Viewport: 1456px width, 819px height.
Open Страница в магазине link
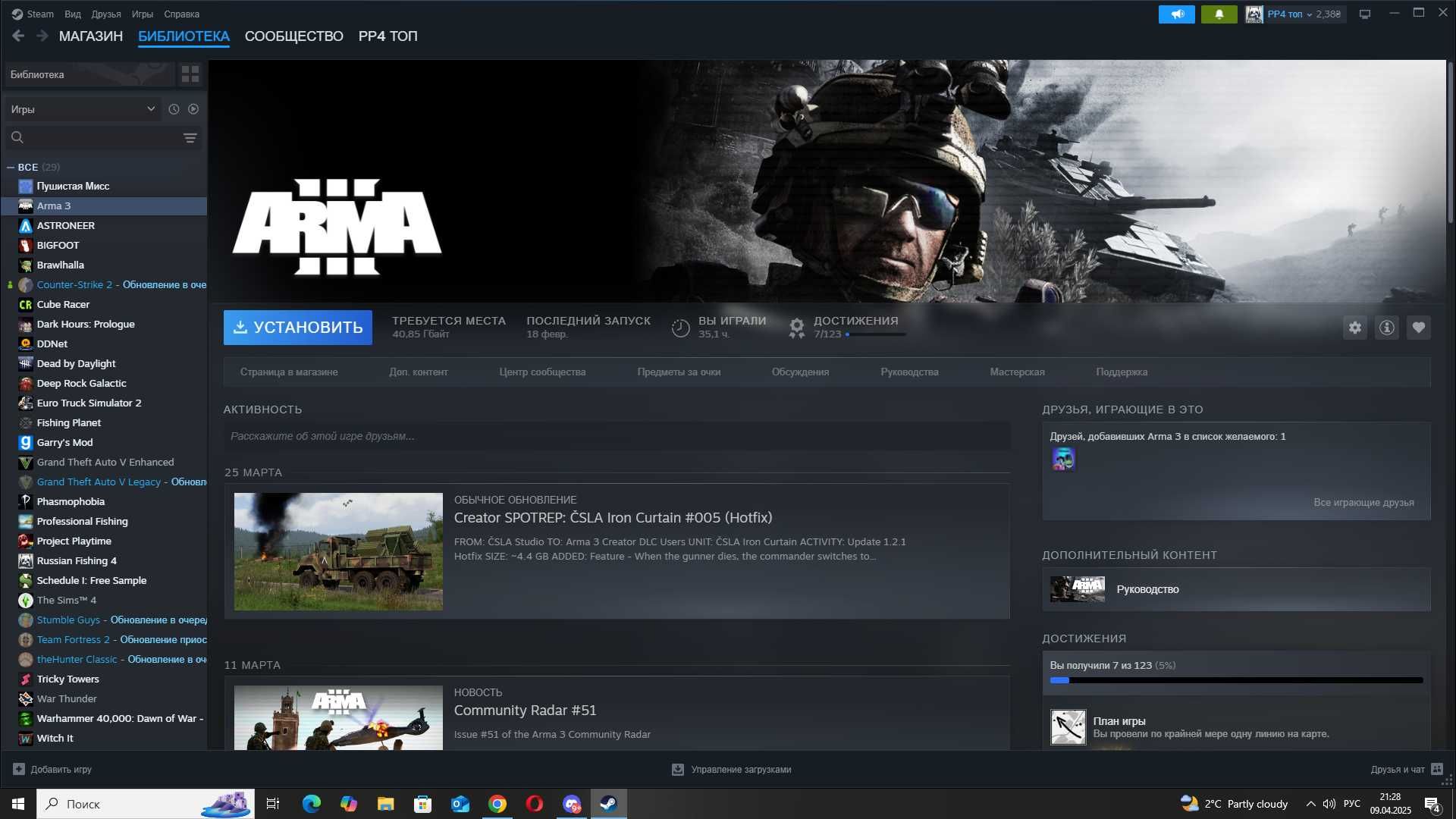click(289, 372)
